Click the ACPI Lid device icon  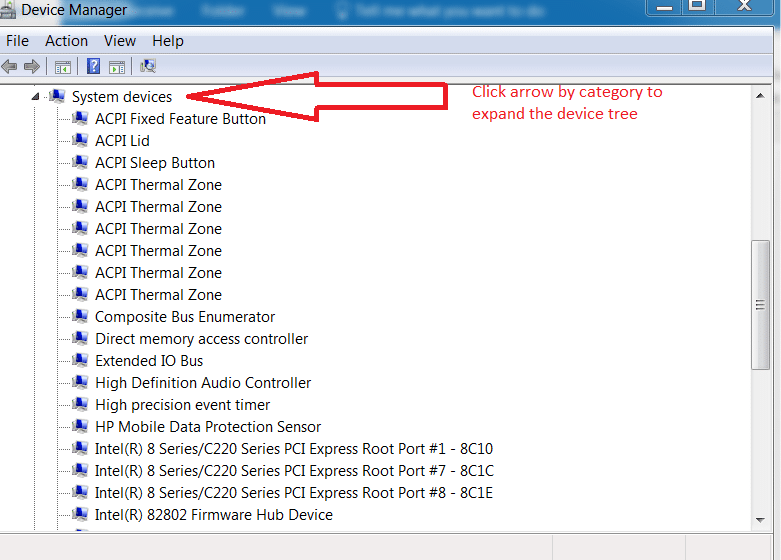tap(80, 141)
